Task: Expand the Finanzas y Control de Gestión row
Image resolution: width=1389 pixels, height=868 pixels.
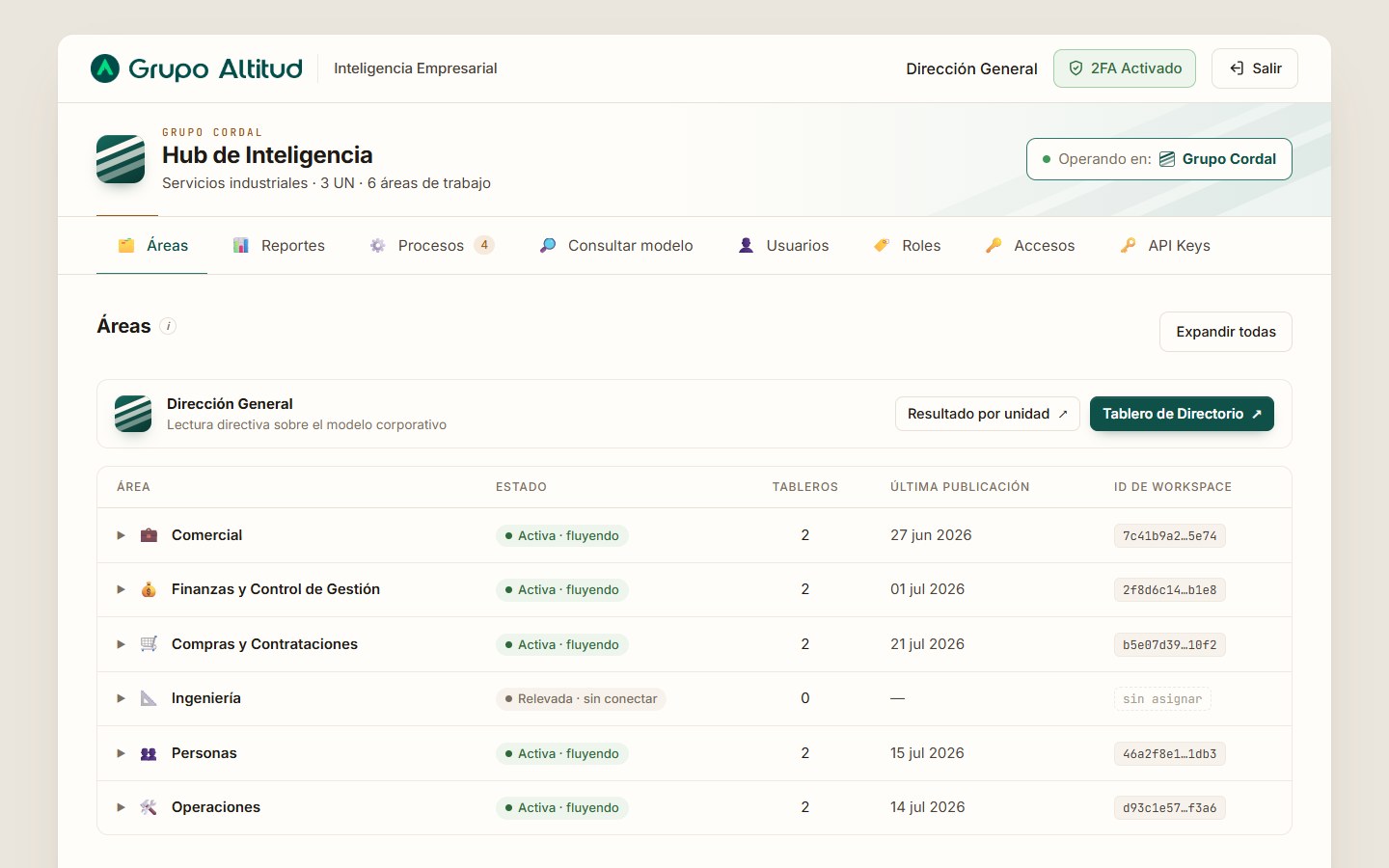Action: [x=121, y=589]
